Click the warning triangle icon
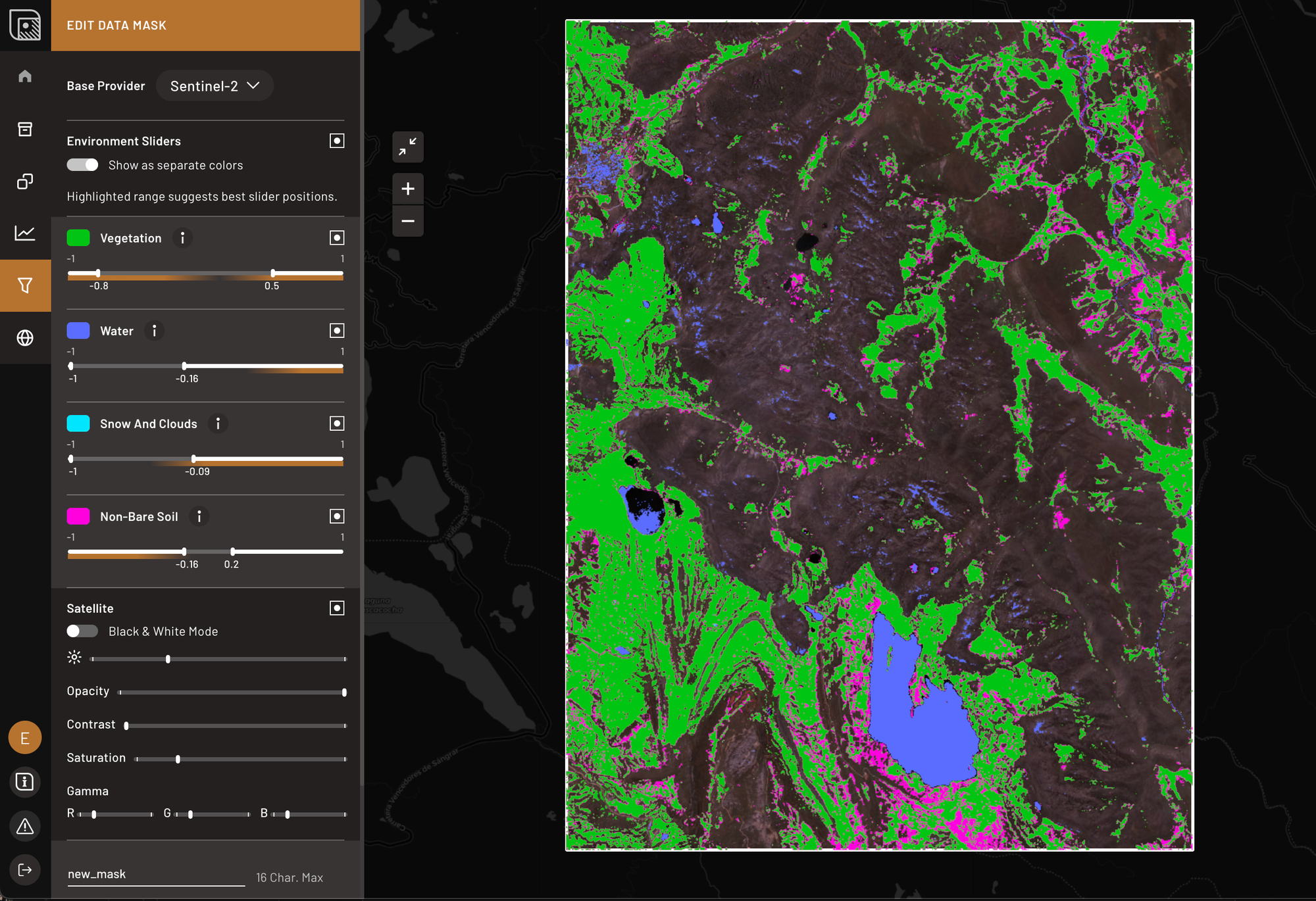This screenshot has height=901, width=1316. point(25,826)
